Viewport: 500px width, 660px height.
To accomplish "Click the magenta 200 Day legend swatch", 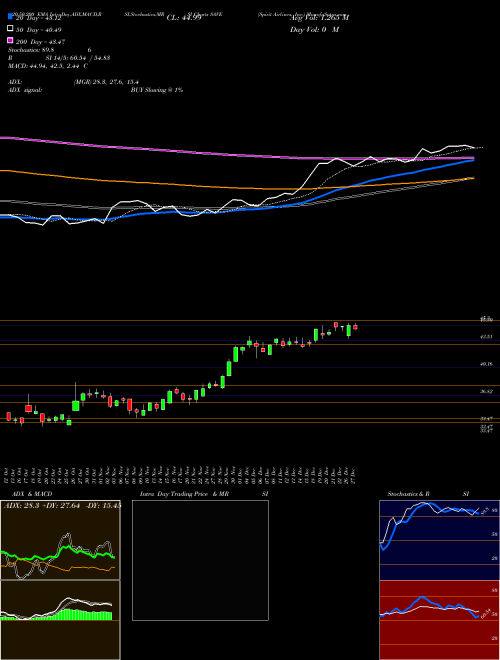I will click(10, 40).
